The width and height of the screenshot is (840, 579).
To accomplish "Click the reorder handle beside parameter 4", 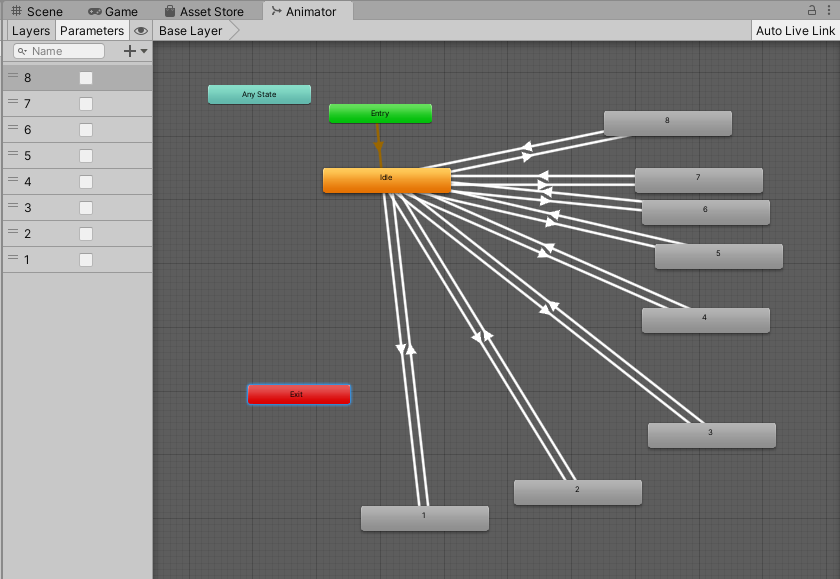I will (x=13, y=181).
